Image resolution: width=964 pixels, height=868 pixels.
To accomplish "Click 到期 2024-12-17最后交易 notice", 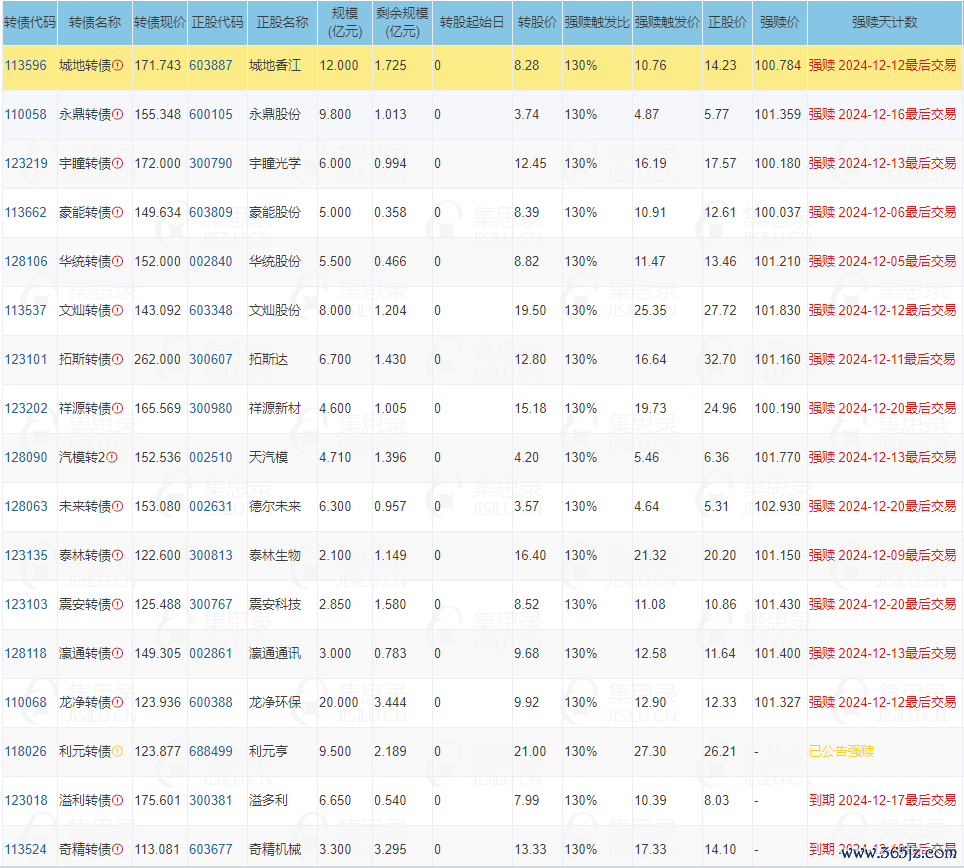I will (x=882, y=800).
